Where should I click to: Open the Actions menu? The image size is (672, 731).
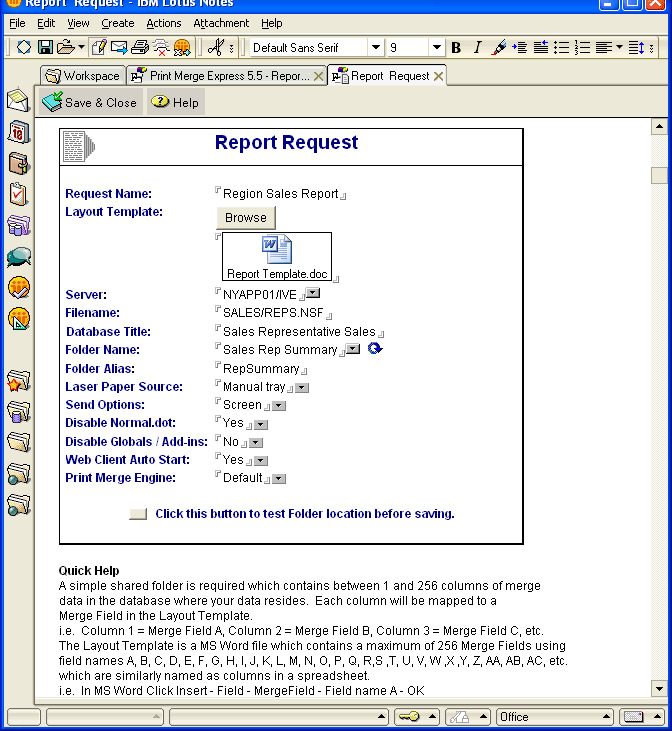(x=163, y=23)
